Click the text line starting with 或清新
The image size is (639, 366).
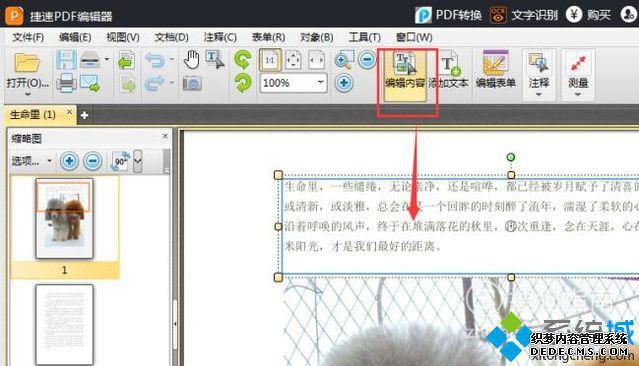(461, 206)
